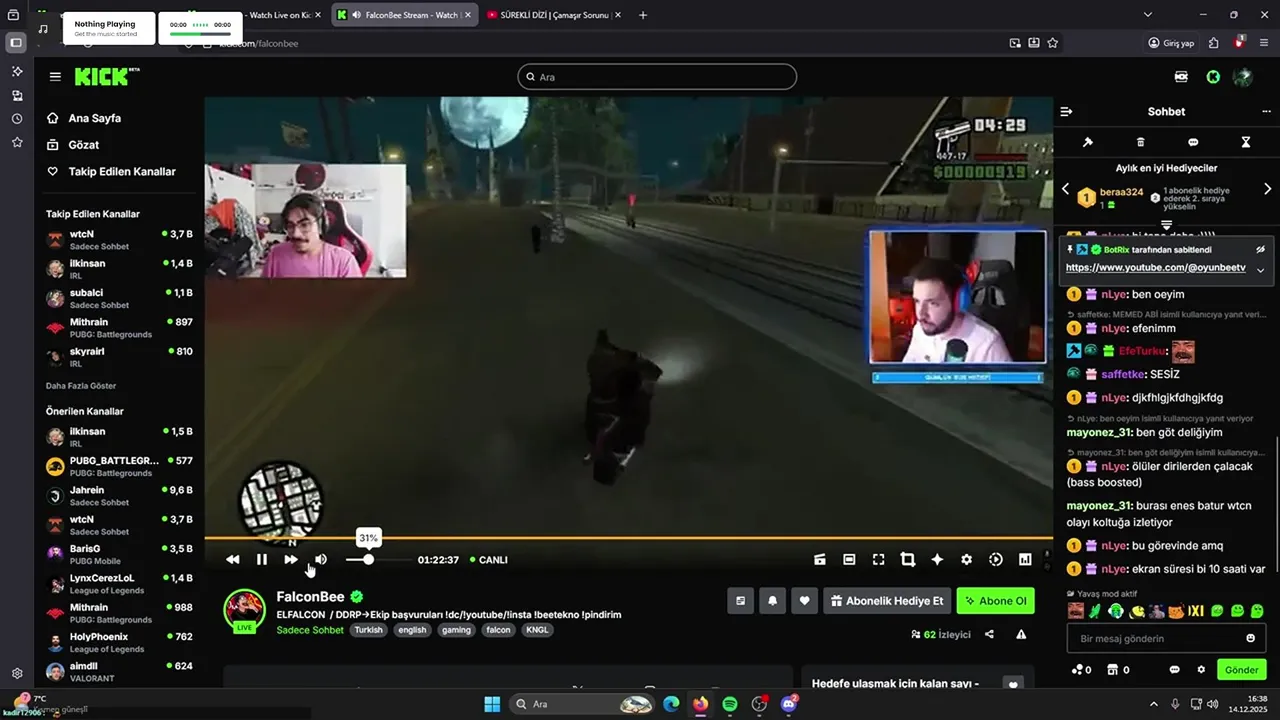Open the video player settings gear
The width and height of the screenshot is (1280, 720).
(x=966, y=560)
